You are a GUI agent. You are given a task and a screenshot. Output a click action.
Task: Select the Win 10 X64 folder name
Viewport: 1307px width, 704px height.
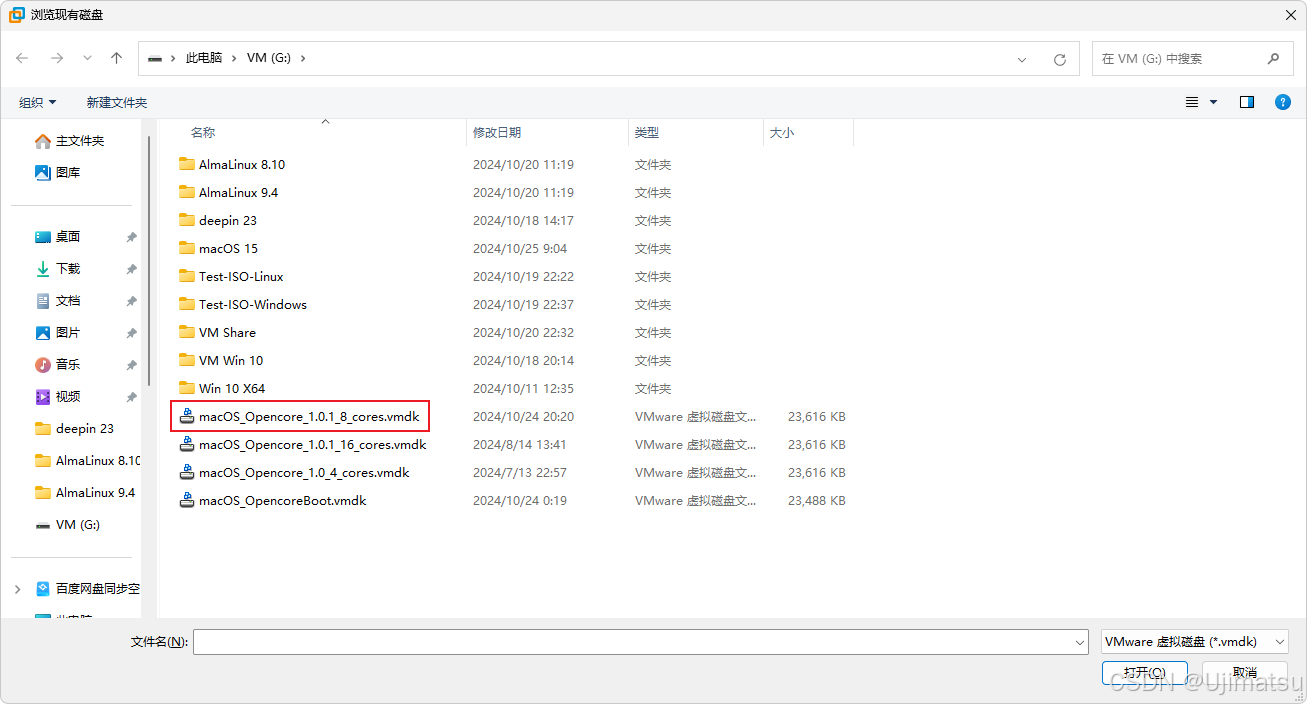pyautogui.click(x=232, y=389)
